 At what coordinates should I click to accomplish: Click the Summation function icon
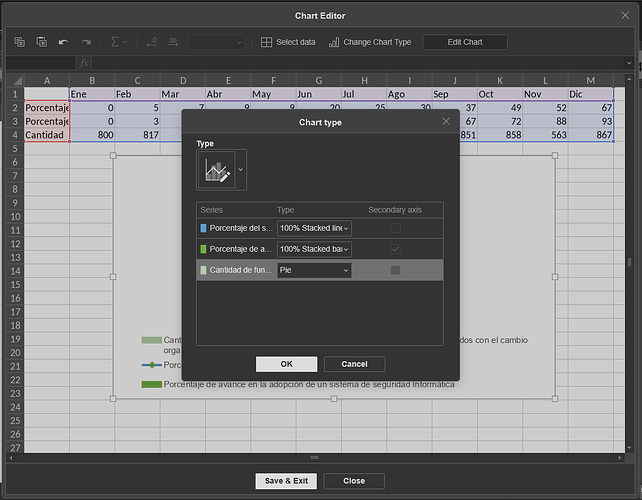tap(114, 42)
